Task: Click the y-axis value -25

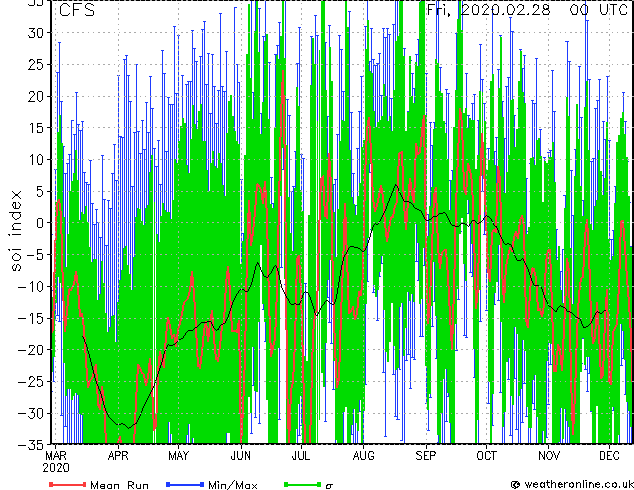Action: (x=31, y=381)
